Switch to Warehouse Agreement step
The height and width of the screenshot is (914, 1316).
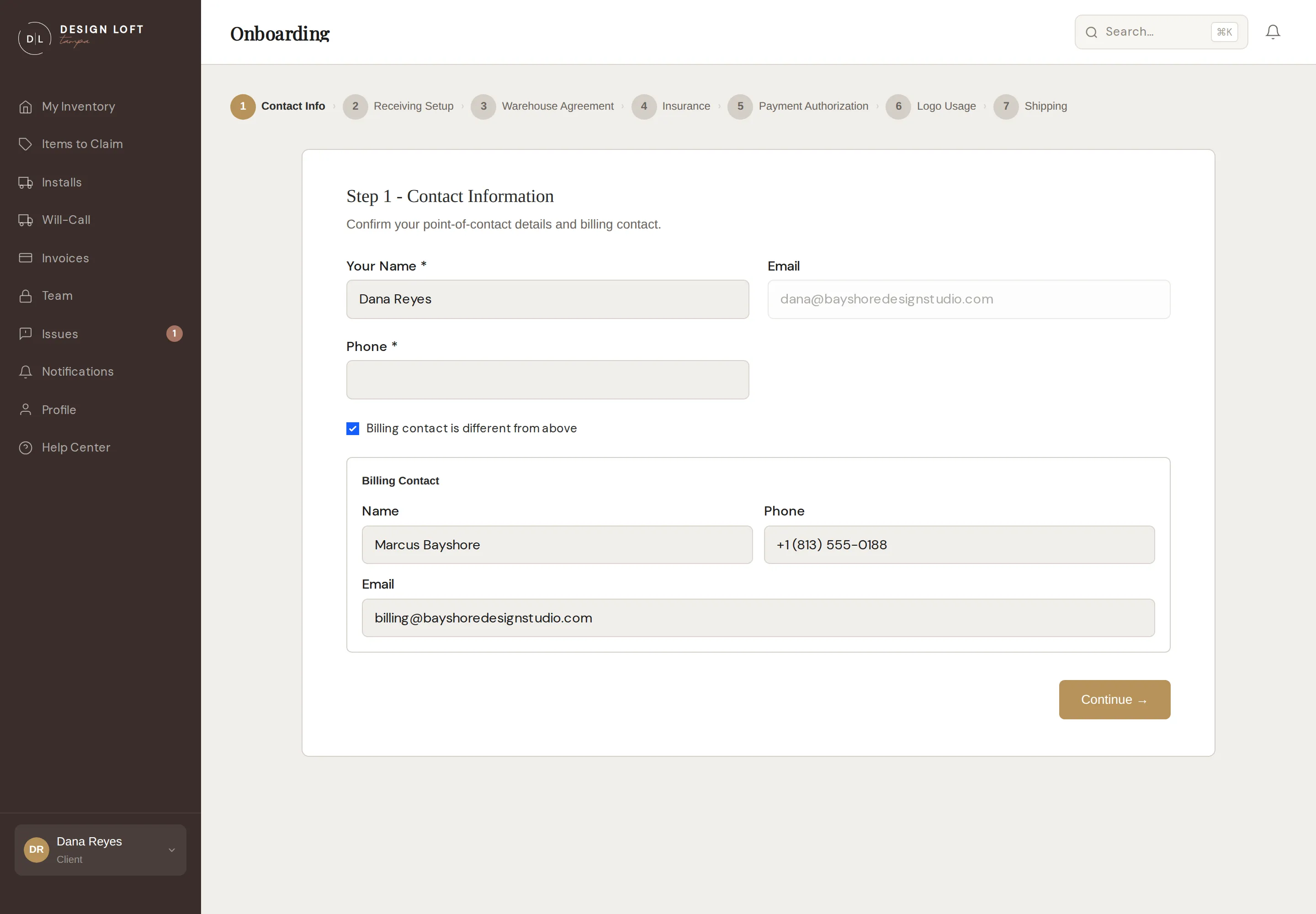(558, 106)
